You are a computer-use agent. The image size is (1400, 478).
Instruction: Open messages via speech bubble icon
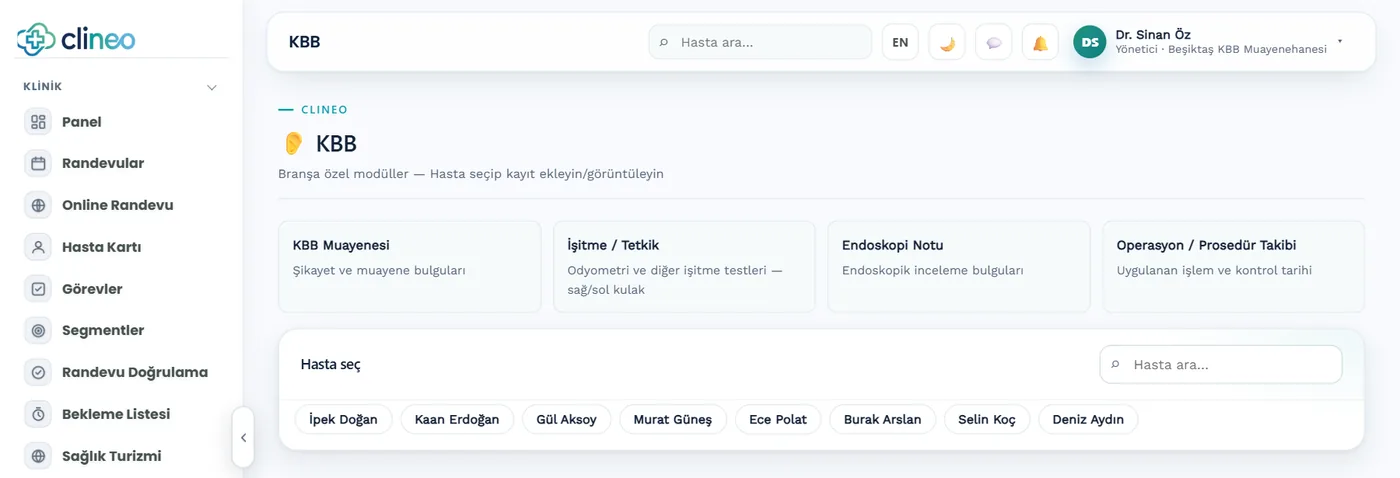(x=993, y=42)
